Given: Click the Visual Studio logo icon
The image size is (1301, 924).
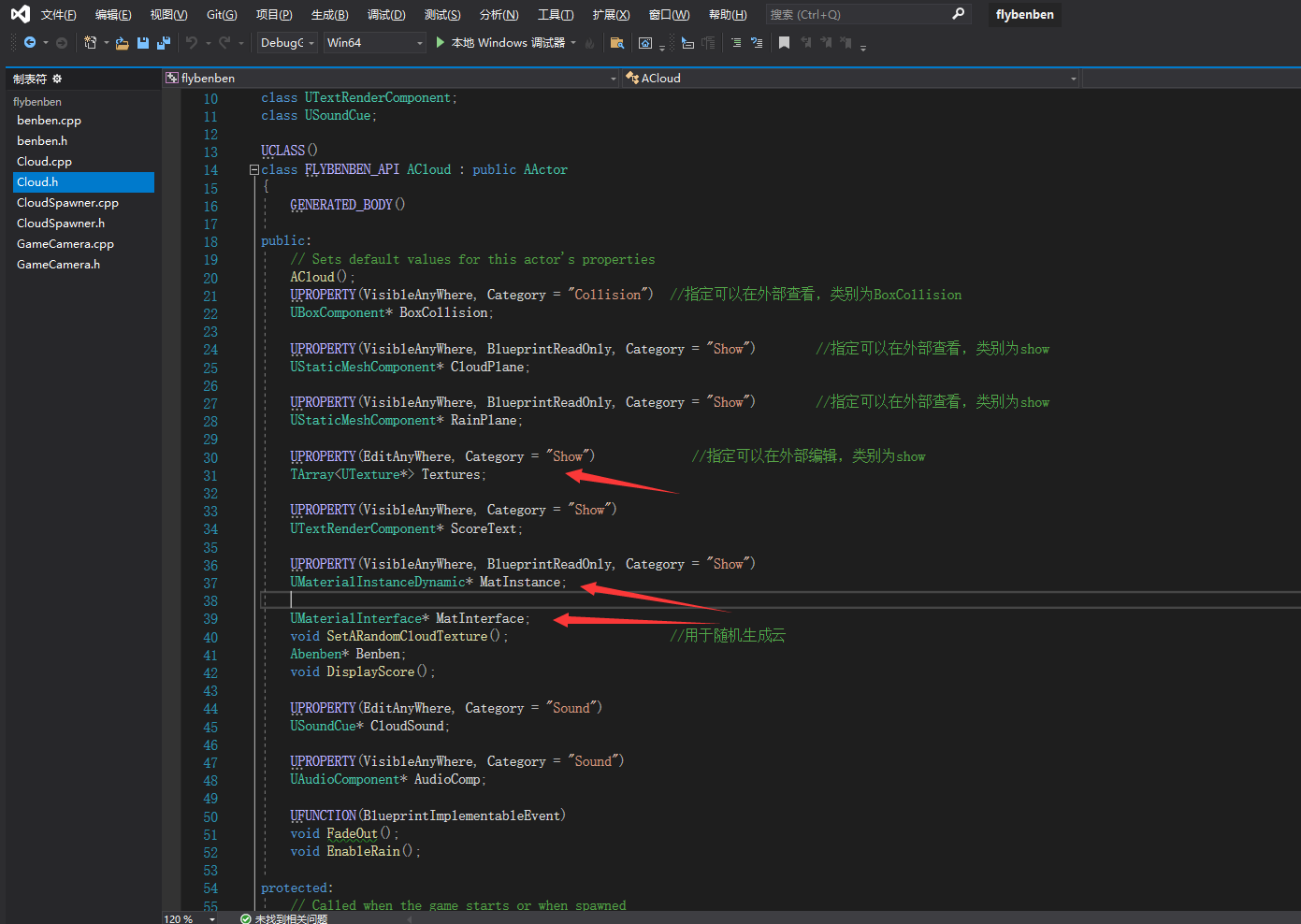Looking at the screenshot, I should 20,14.
